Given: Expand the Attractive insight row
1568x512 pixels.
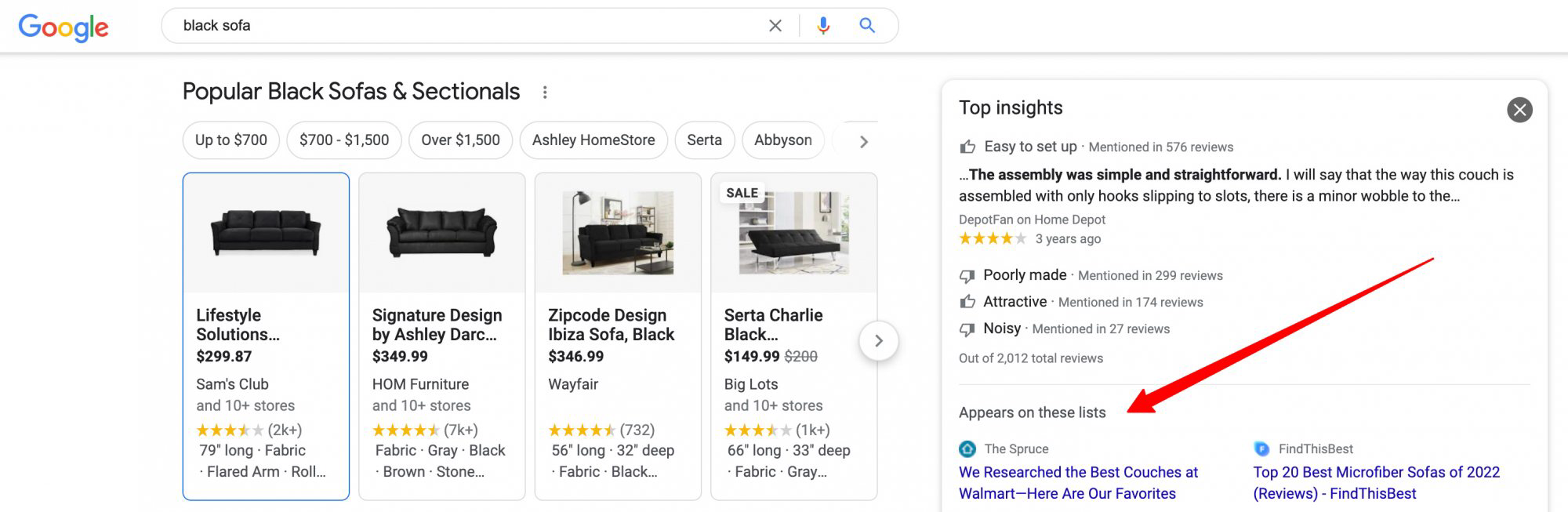Looking at the screenshot, I should click(1014, 302).
